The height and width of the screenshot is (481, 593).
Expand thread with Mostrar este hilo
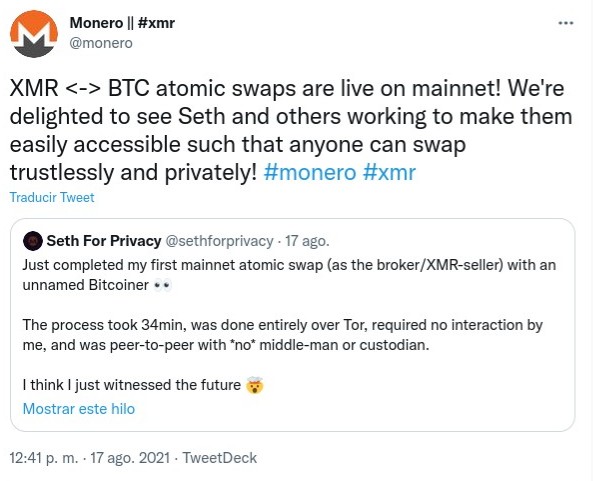click(x=79, y=409)
